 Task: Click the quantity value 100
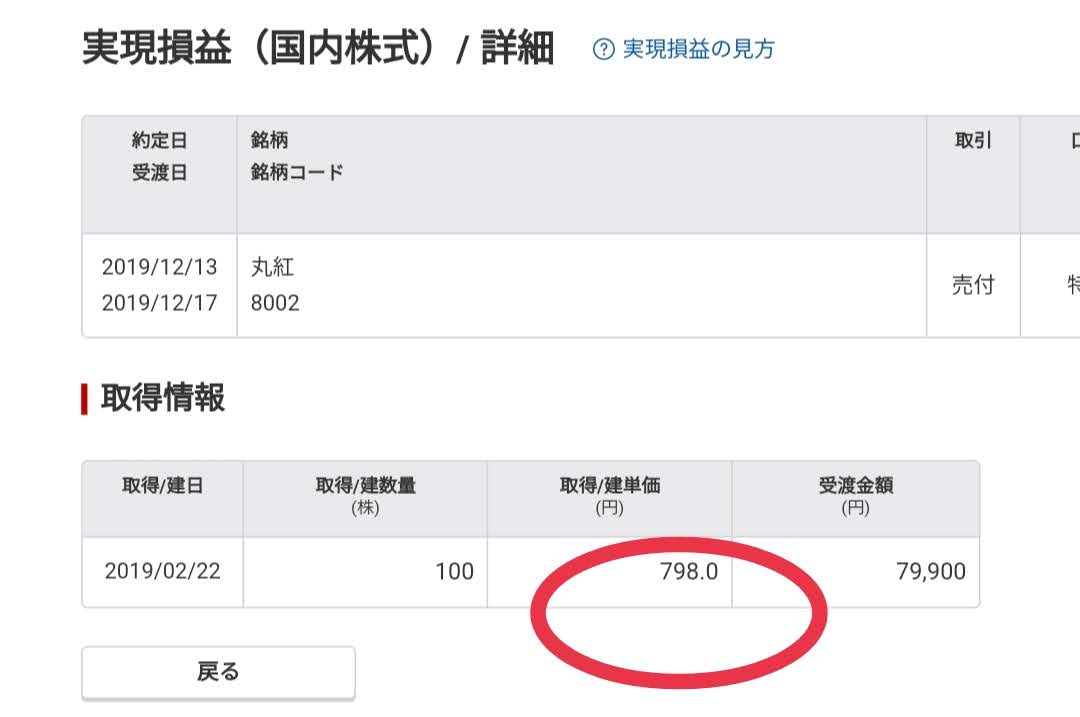[455, 572]
